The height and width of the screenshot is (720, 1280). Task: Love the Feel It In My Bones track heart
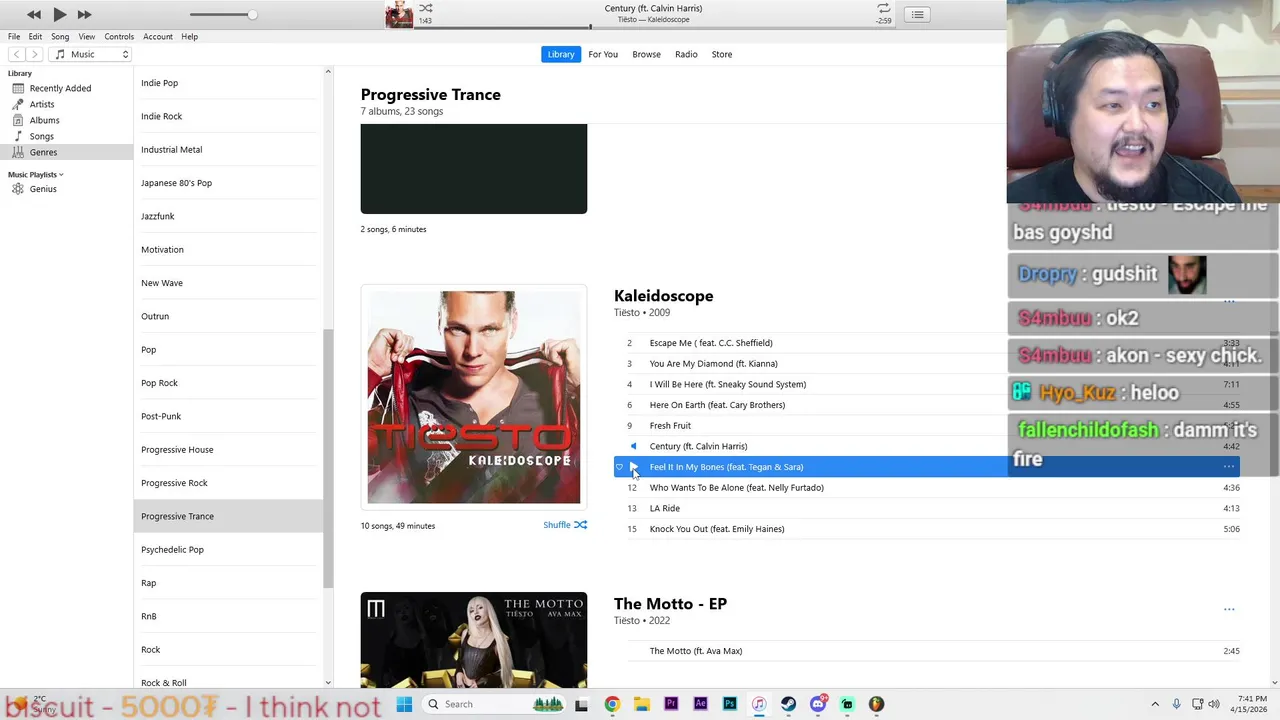pyautogui.click(x=619, y=467)
